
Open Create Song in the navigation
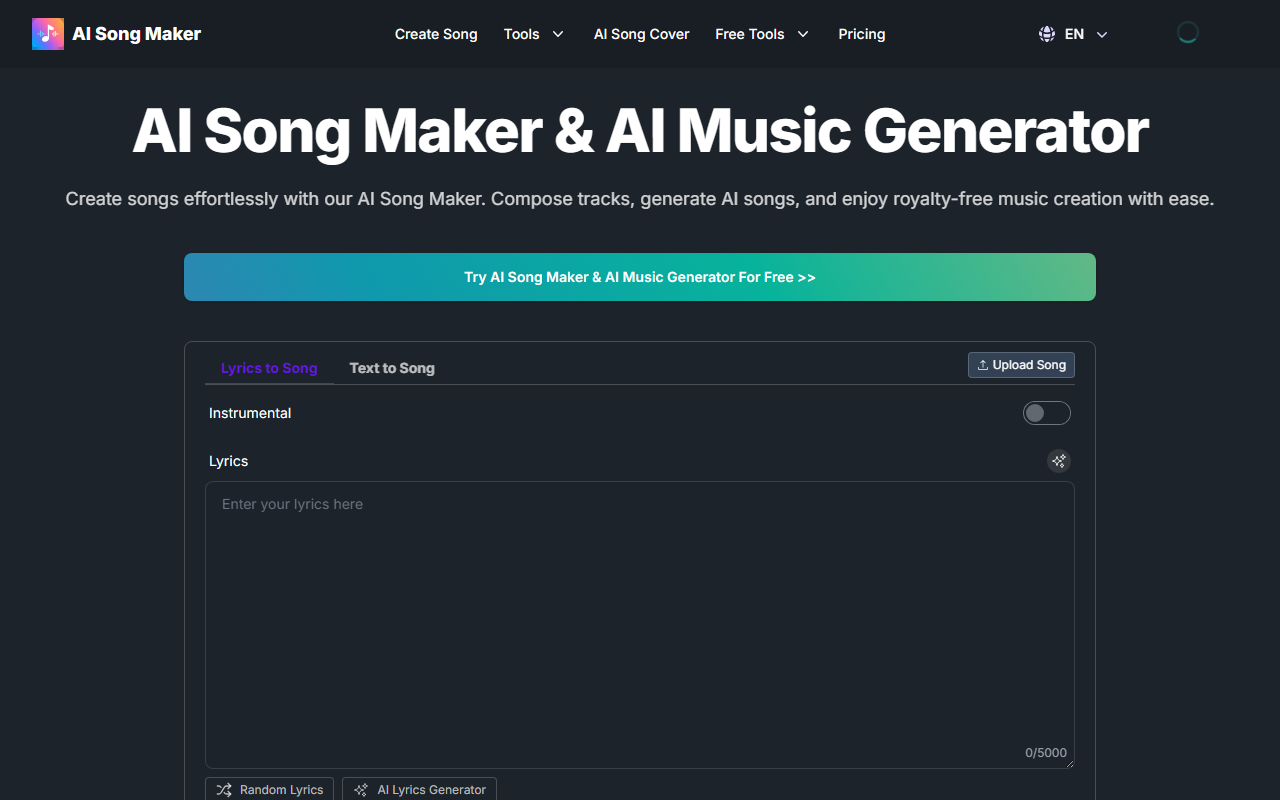(436, 34)
